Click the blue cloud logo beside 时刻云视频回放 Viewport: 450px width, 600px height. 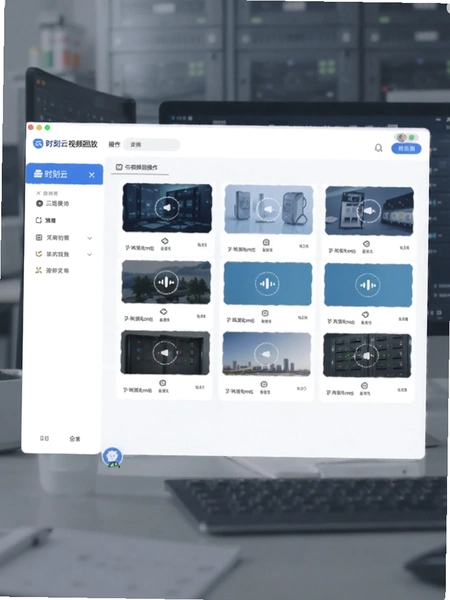click(38, 143)
